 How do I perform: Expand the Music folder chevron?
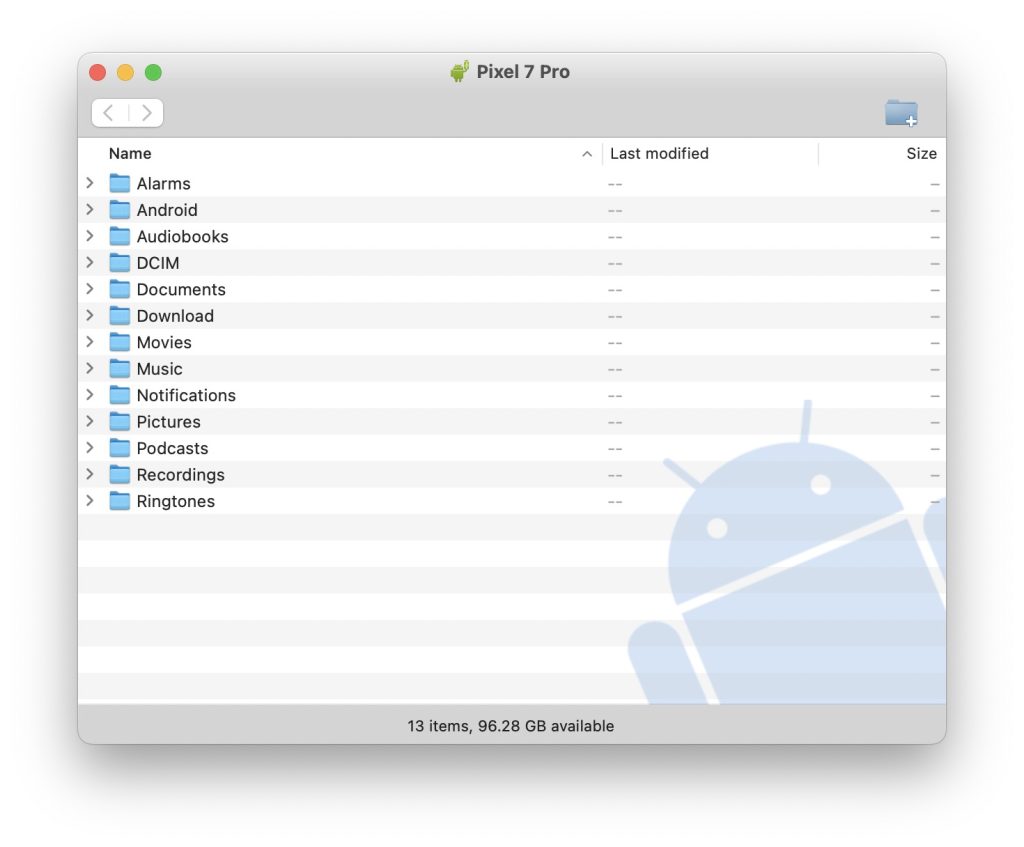(x=90, y=368)
